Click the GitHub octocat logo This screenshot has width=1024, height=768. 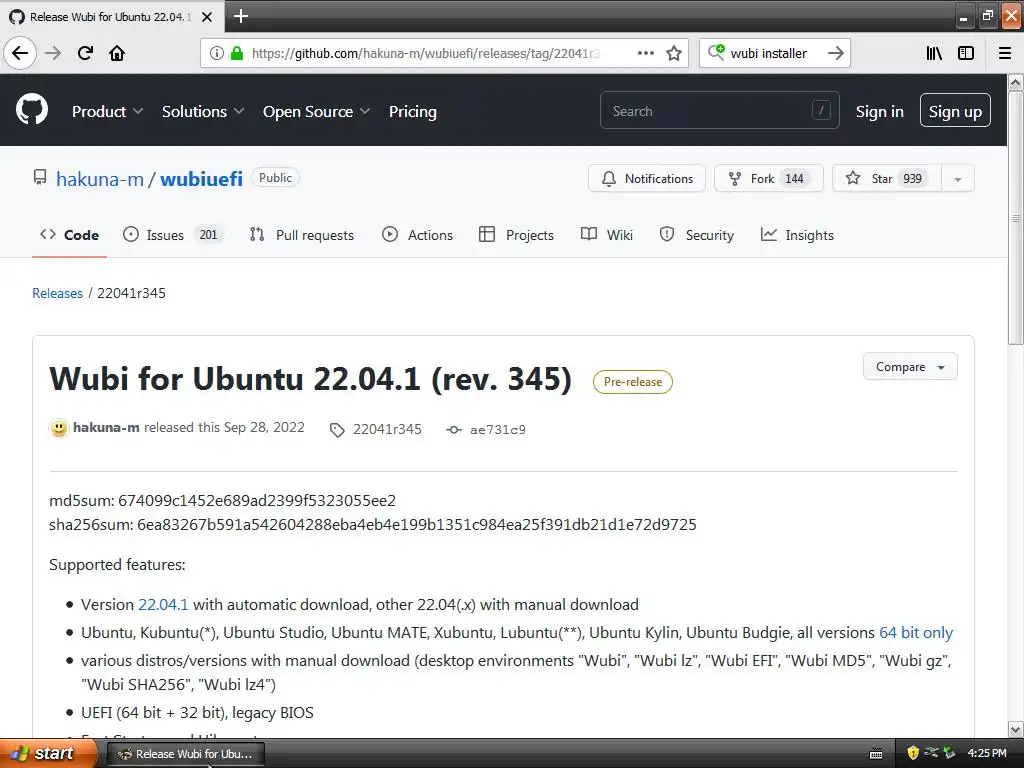point(32,110)
